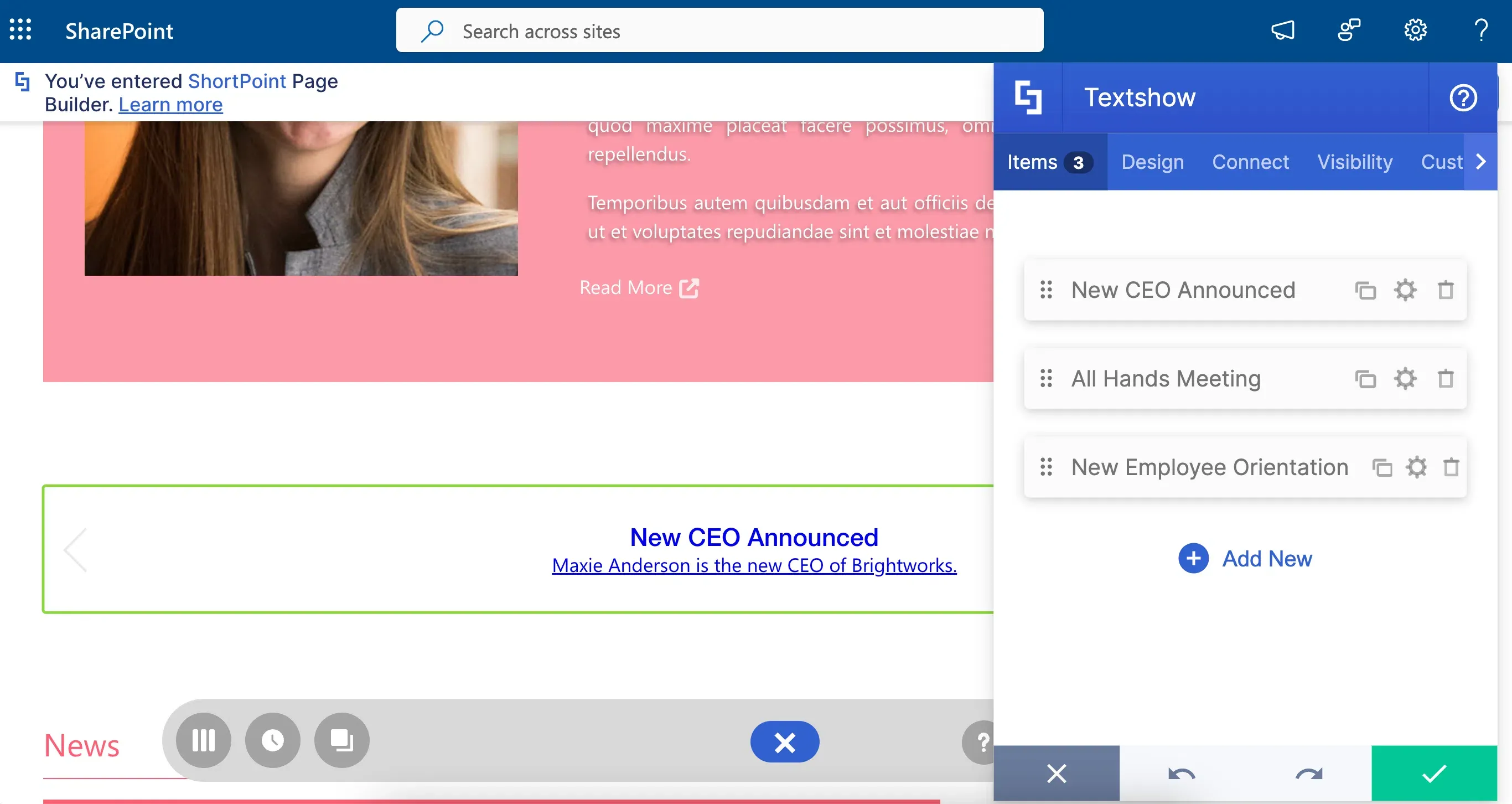Viewport: 1512px width, 804px height.
Task: Expand more tabs with right chevron
Action: click(1480, 162)
